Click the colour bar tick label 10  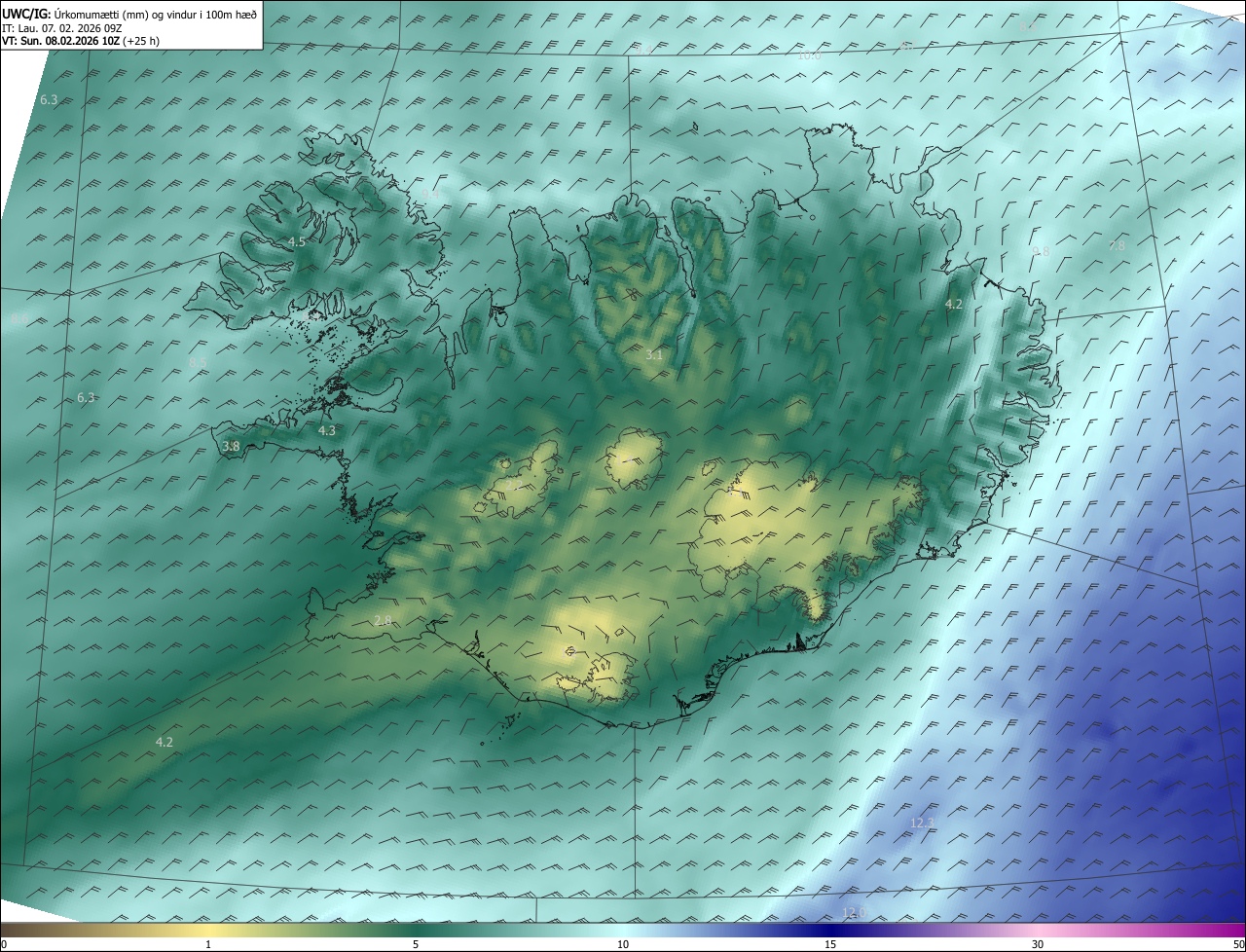623,944
